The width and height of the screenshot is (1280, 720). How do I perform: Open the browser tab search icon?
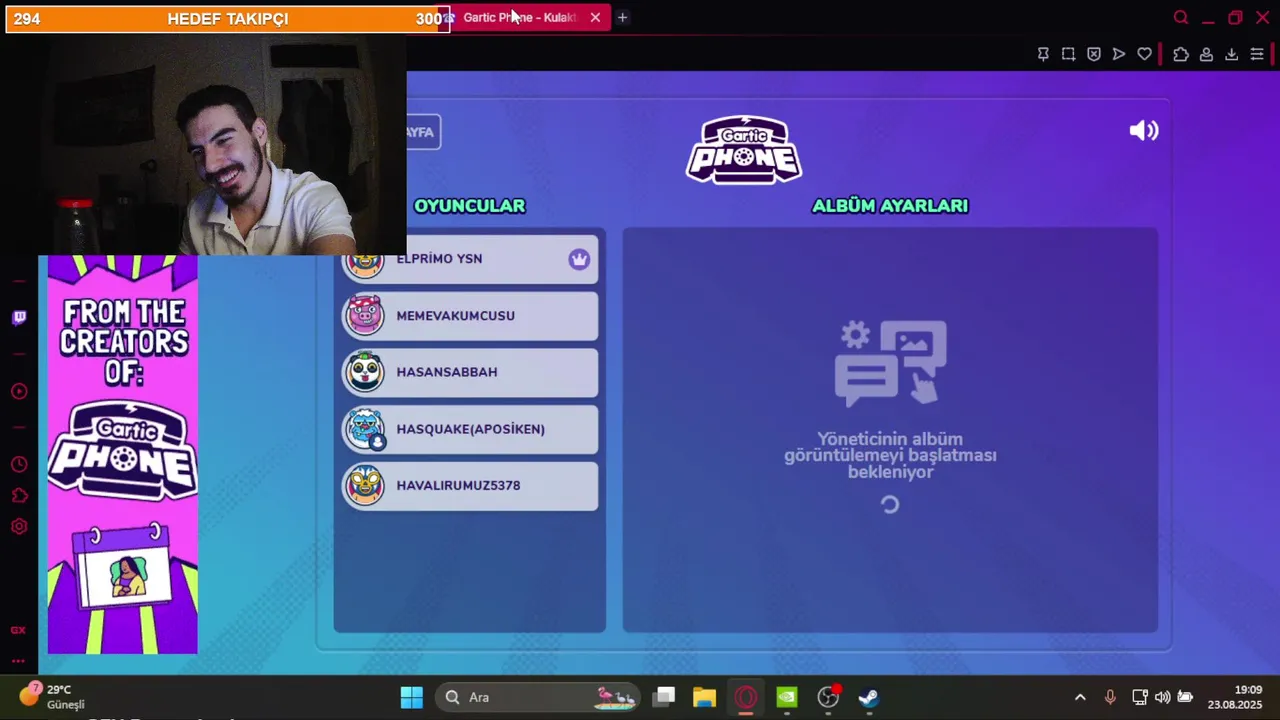1181,17
